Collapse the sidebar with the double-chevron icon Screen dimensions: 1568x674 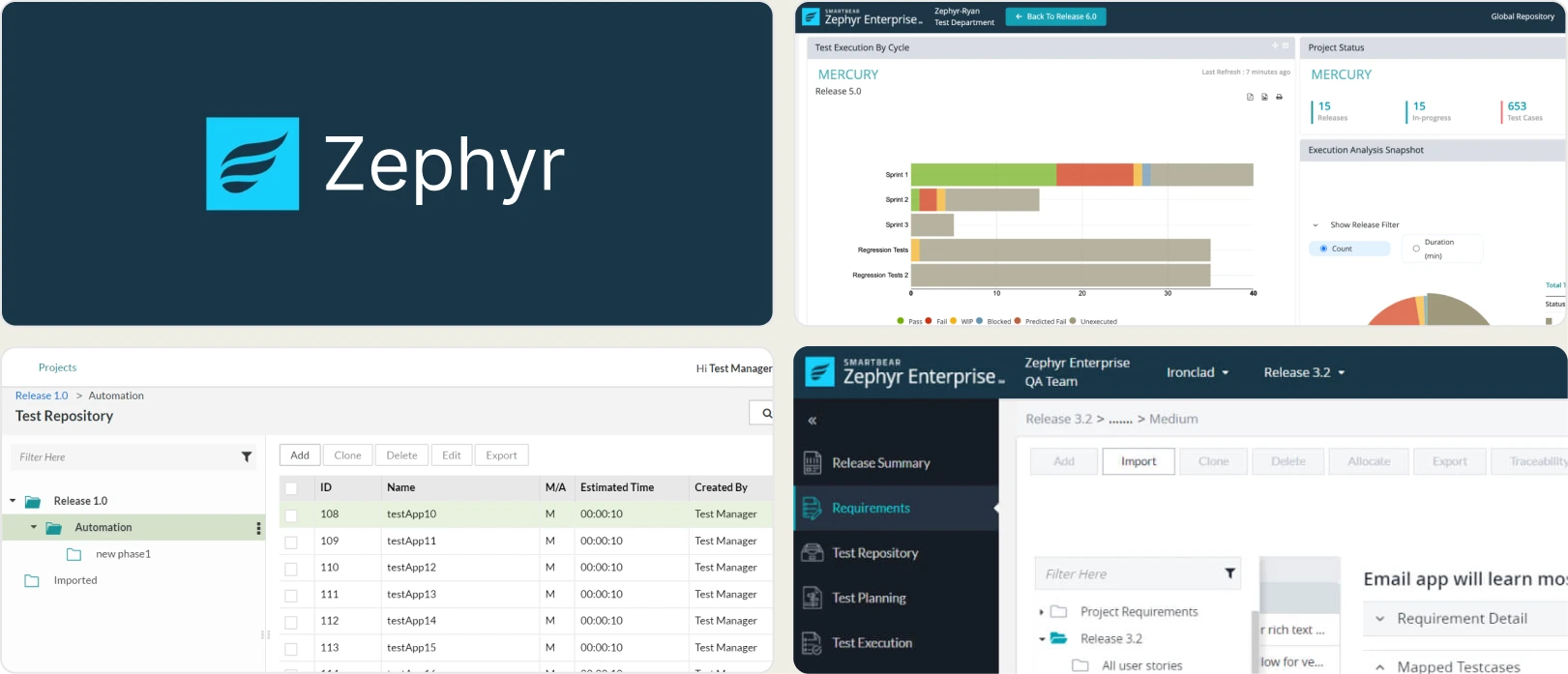point(813,421)
